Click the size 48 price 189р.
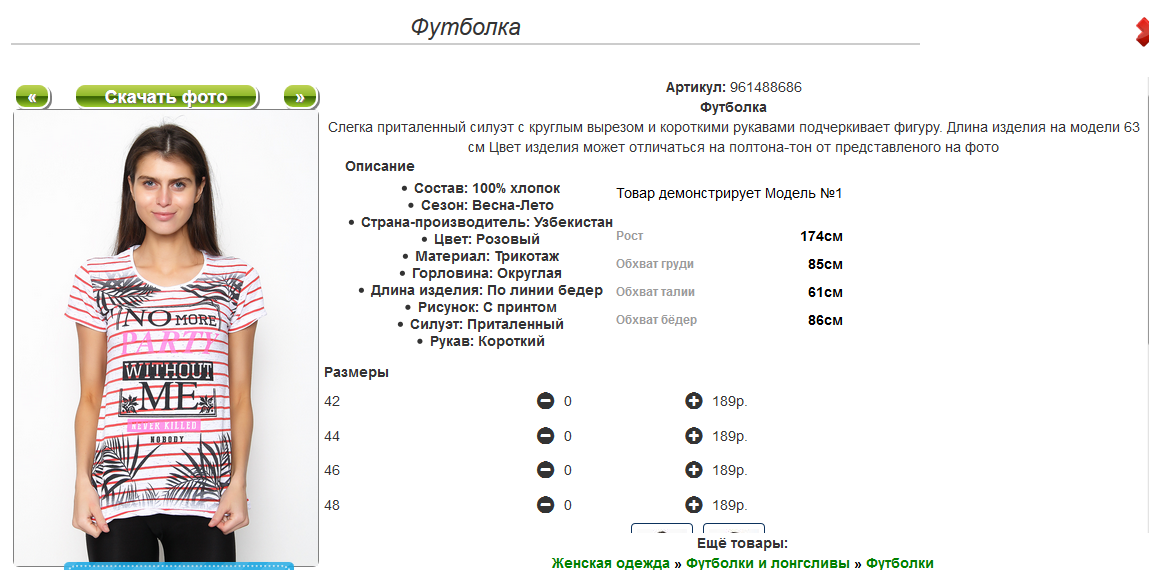 tap(730, 506)
